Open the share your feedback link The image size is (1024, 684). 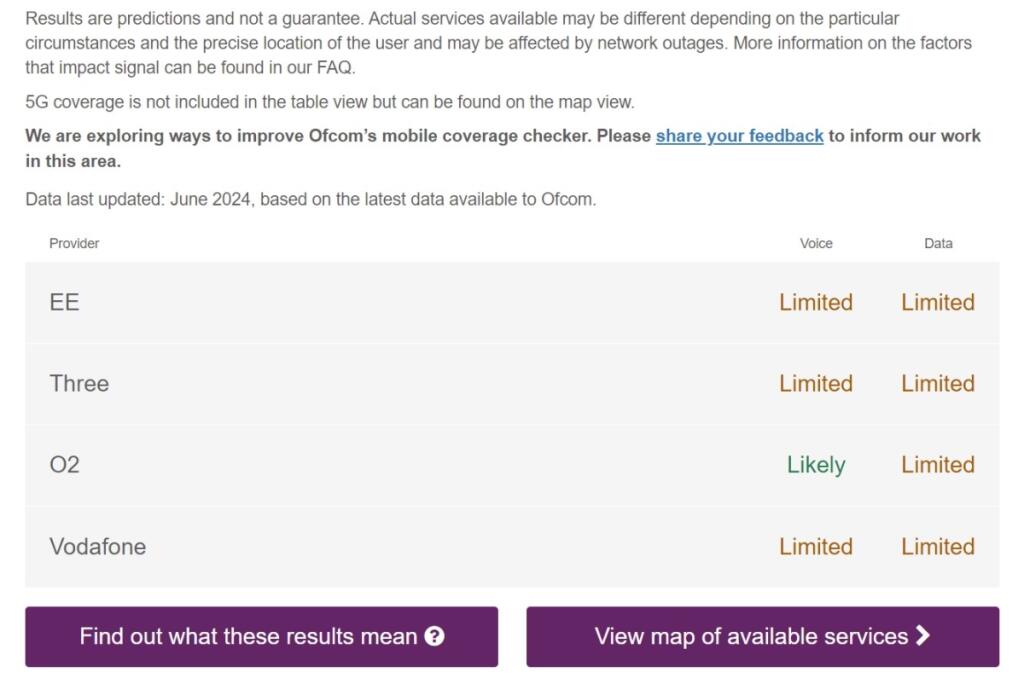(739, 136)
